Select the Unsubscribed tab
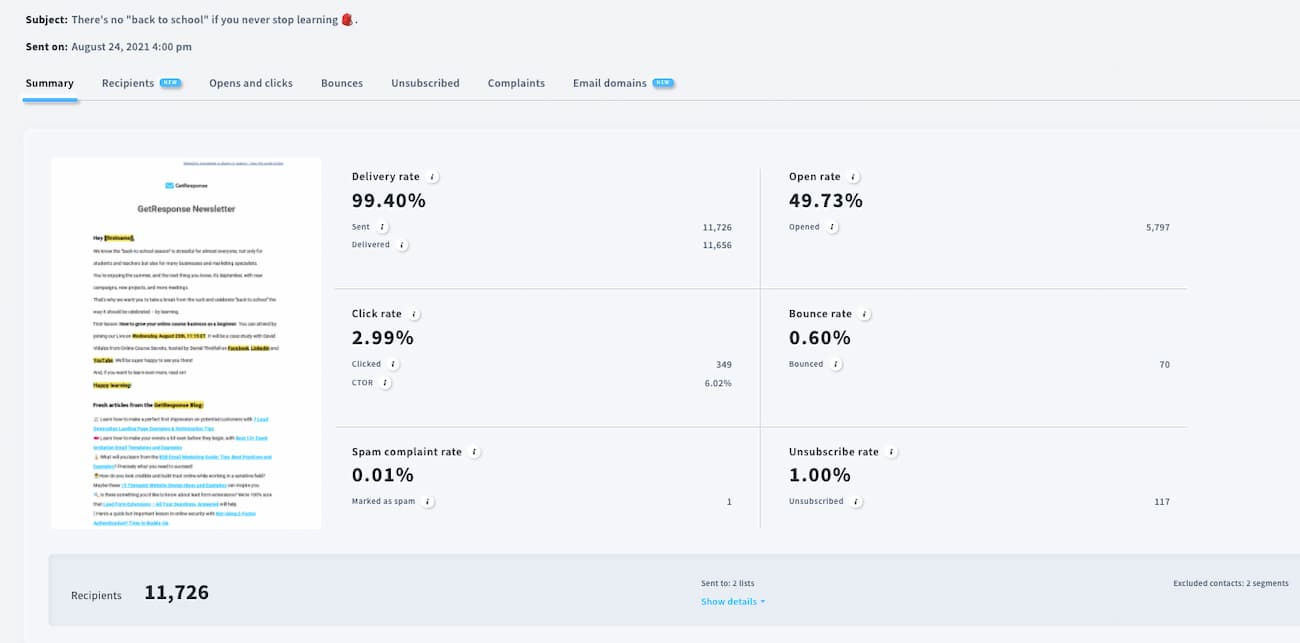The height and width of the screenshot is (643, 1300). pyautogui.click(x=425, y=83)
